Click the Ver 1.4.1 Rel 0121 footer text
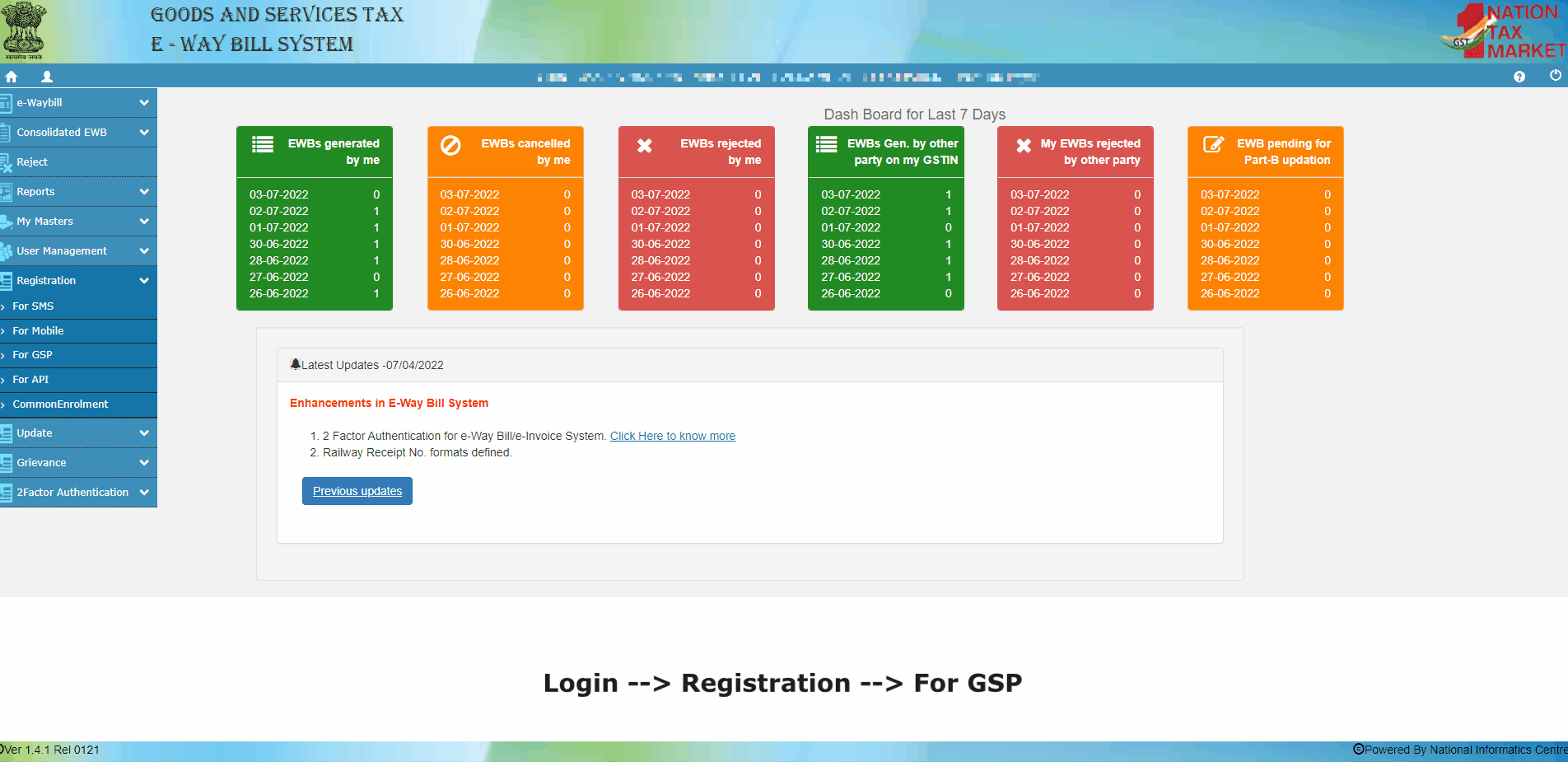This screenshot has width=1568, height=762. pyautogui.click(x=50, y=750)
